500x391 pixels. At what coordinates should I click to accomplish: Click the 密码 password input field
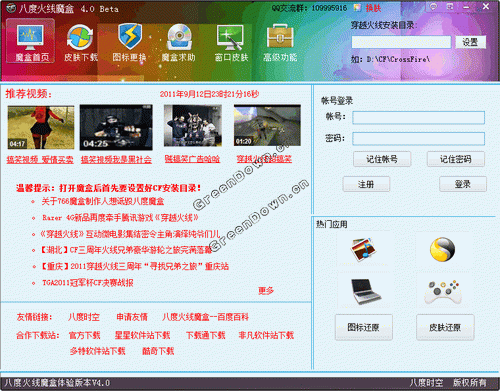click(x=418, y=139)
